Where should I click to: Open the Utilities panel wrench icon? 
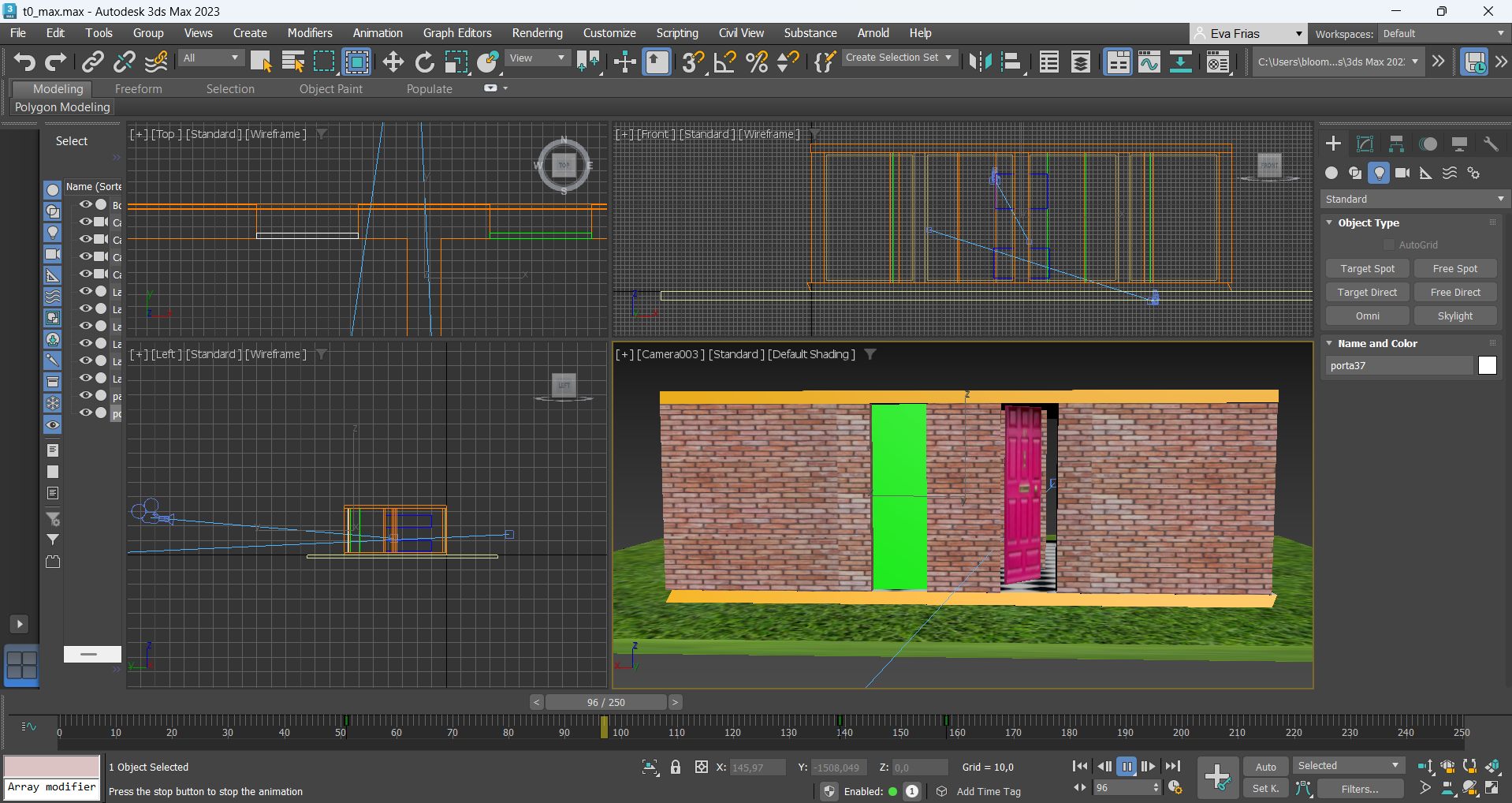1491,144
